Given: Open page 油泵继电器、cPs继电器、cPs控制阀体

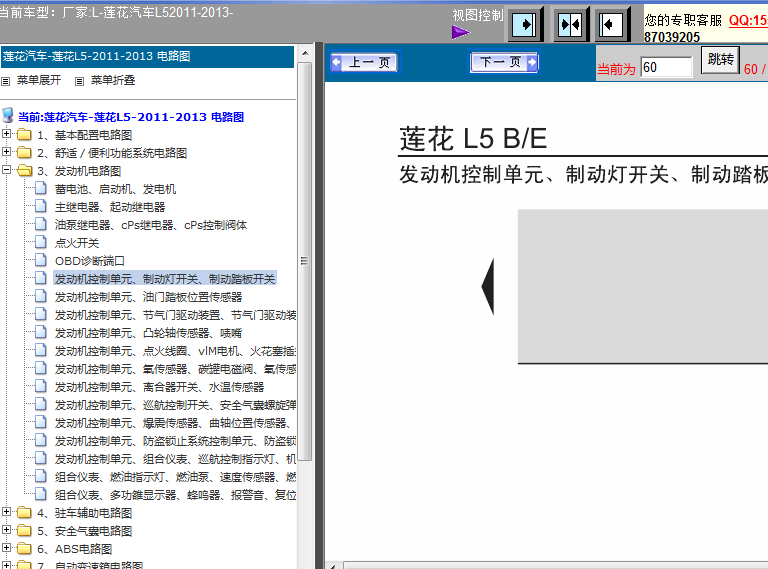Looking at the screenshot, I should click(151, 225).
